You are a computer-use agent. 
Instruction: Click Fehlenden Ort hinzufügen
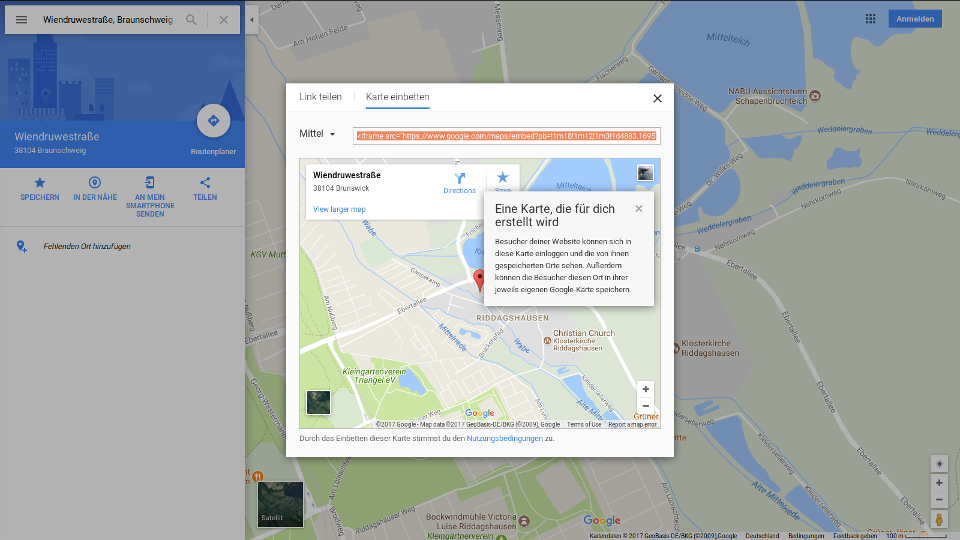point(86,246)
